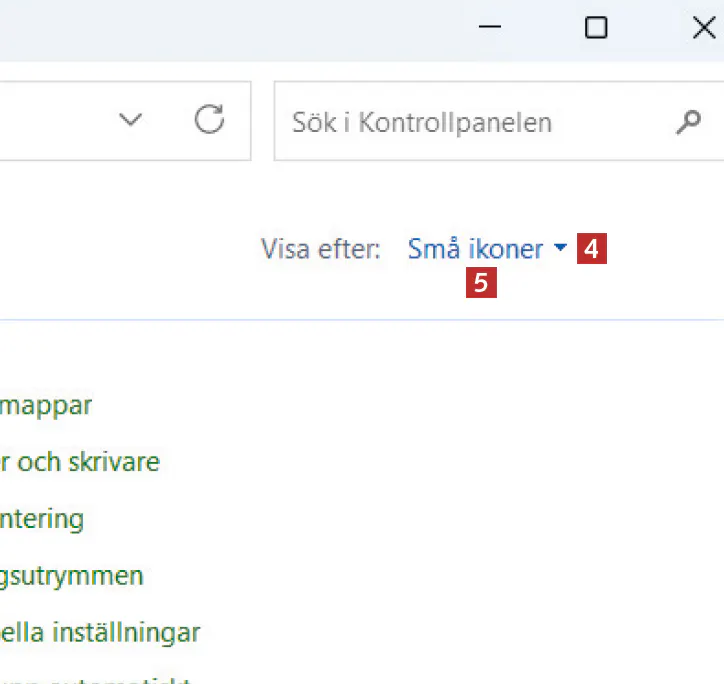Click the red number 4 marker

pos(592,248)
